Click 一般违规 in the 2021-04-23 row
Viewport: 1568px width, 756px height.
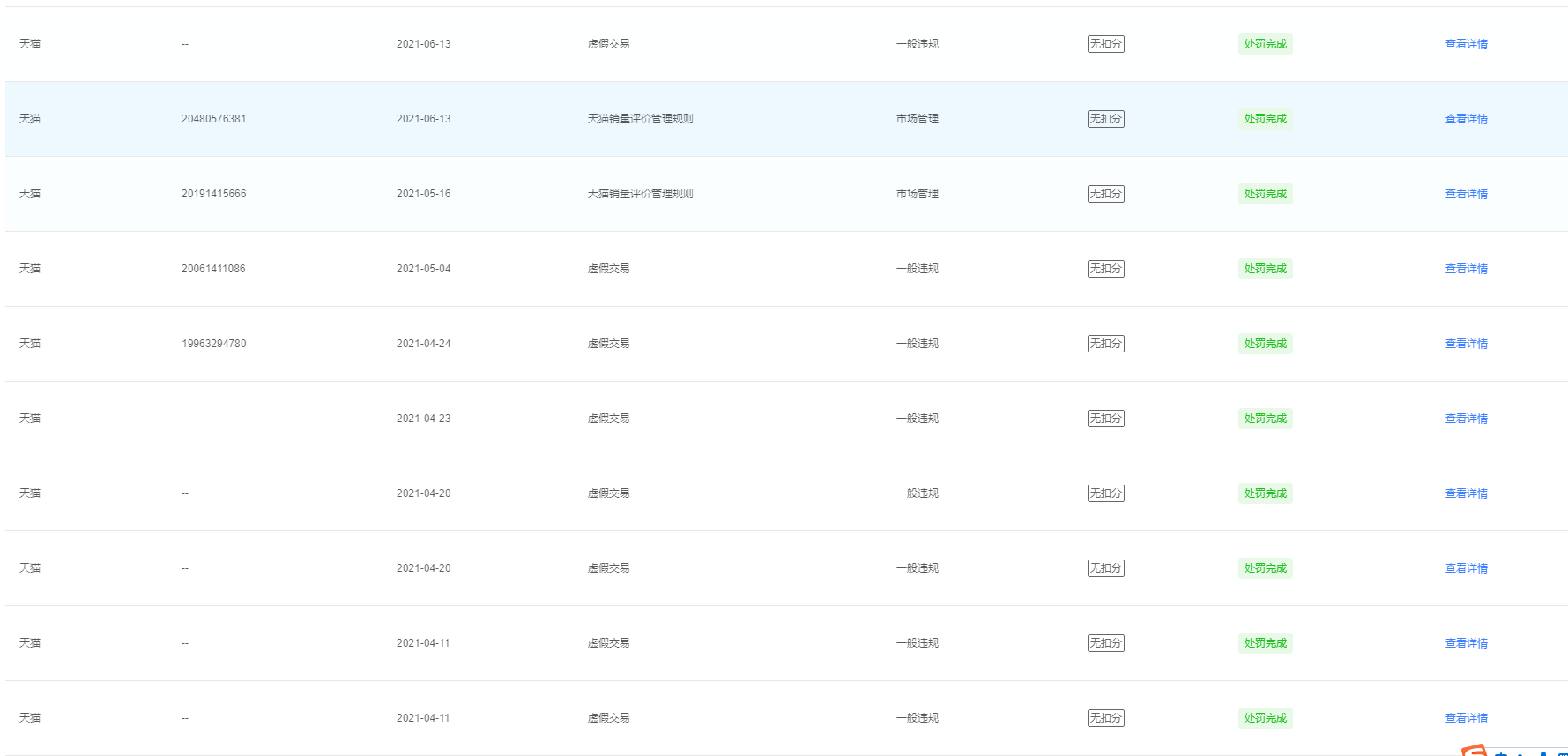point(917,419)
